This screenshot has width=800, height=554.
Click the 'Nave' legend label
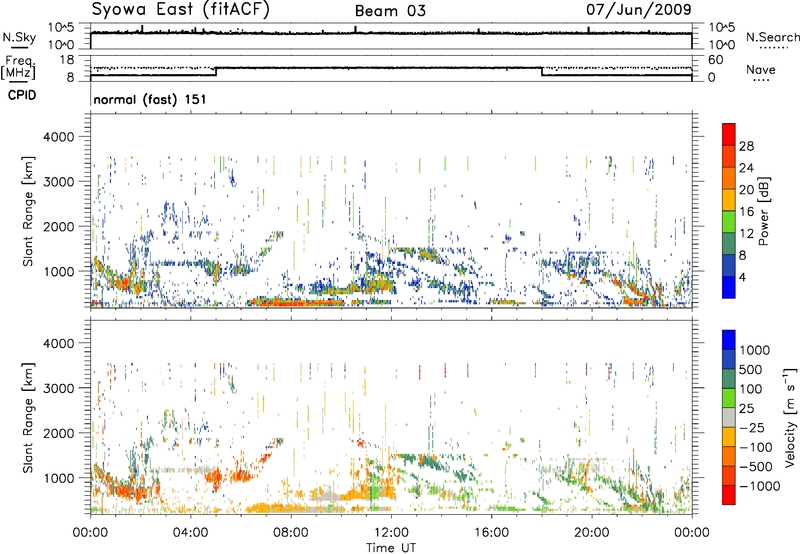point(761,70)
